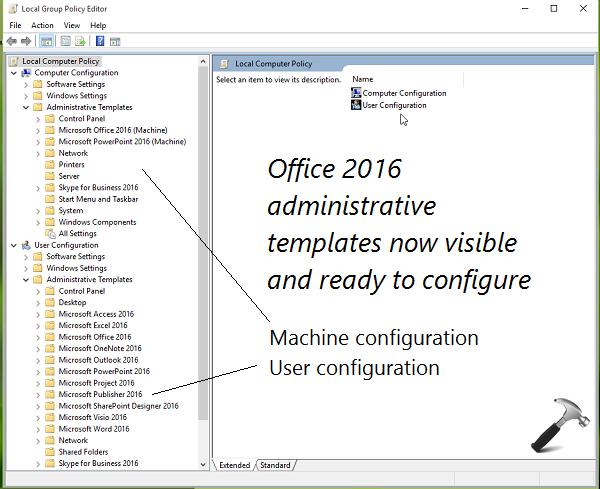600x489 pixels.
Task: Expand Microsoft Outlook 2016 folder arrow
Action: click(x=38, y=360)
